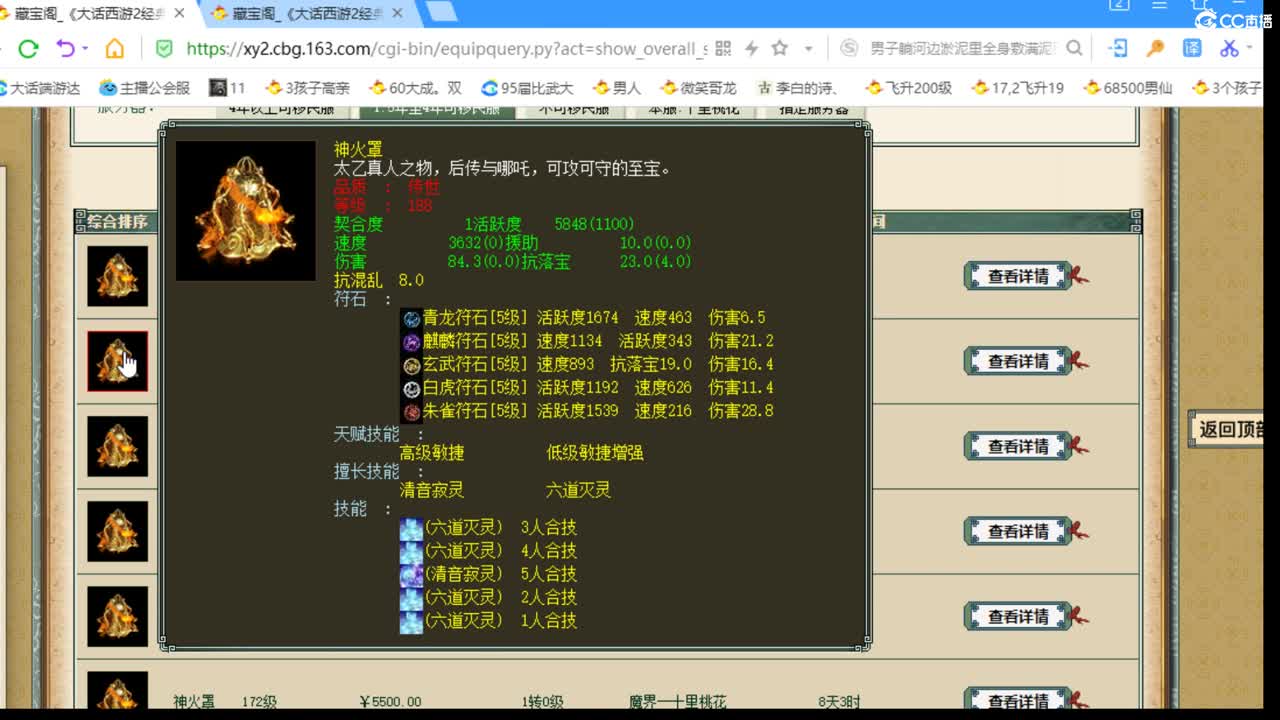1280x720 pixels.
Task: Bookmark this page with the star icon
Action: click(780, 48)
